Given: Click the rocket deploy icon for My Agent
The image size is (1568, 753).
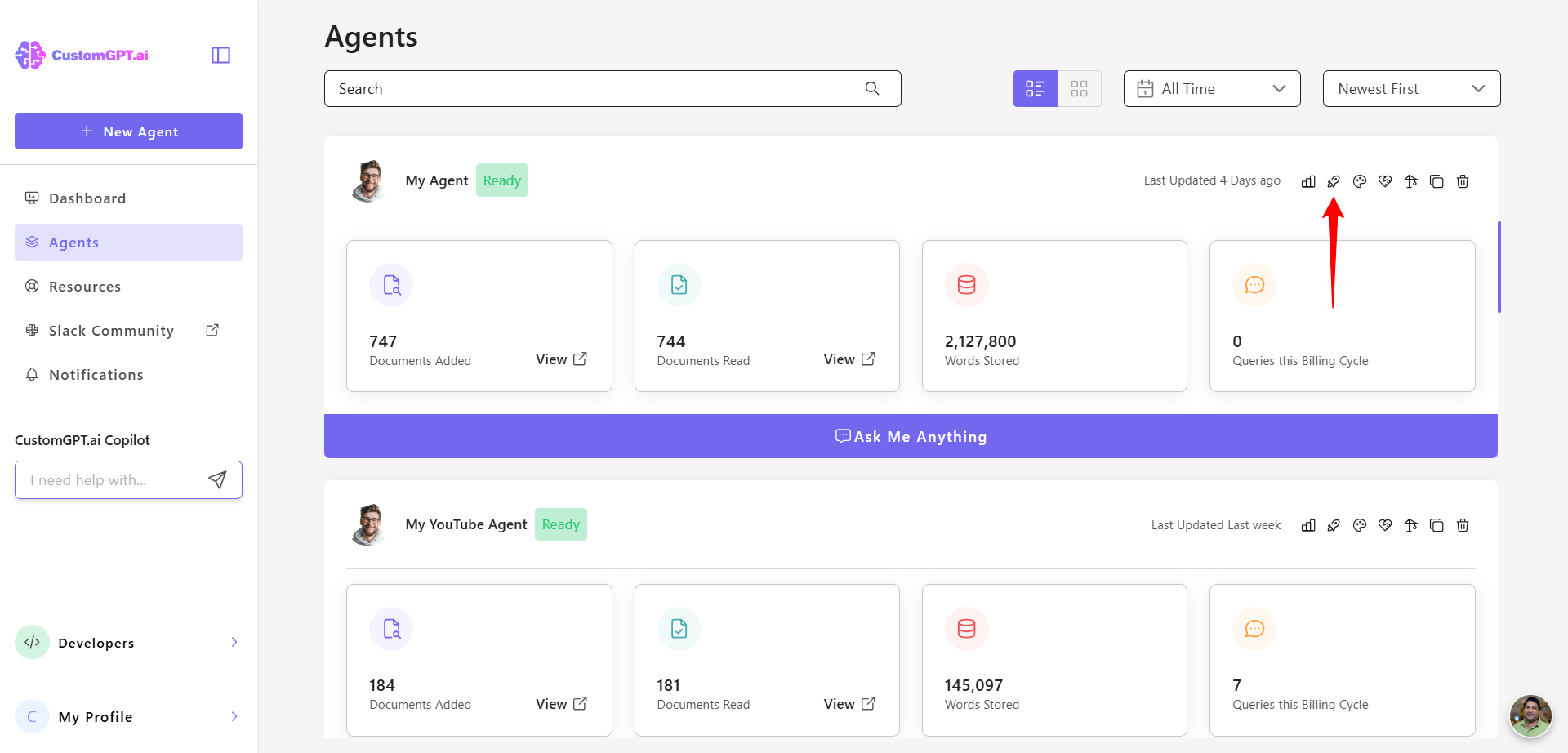Looking at the screenshot, I should coord(1334,181).
